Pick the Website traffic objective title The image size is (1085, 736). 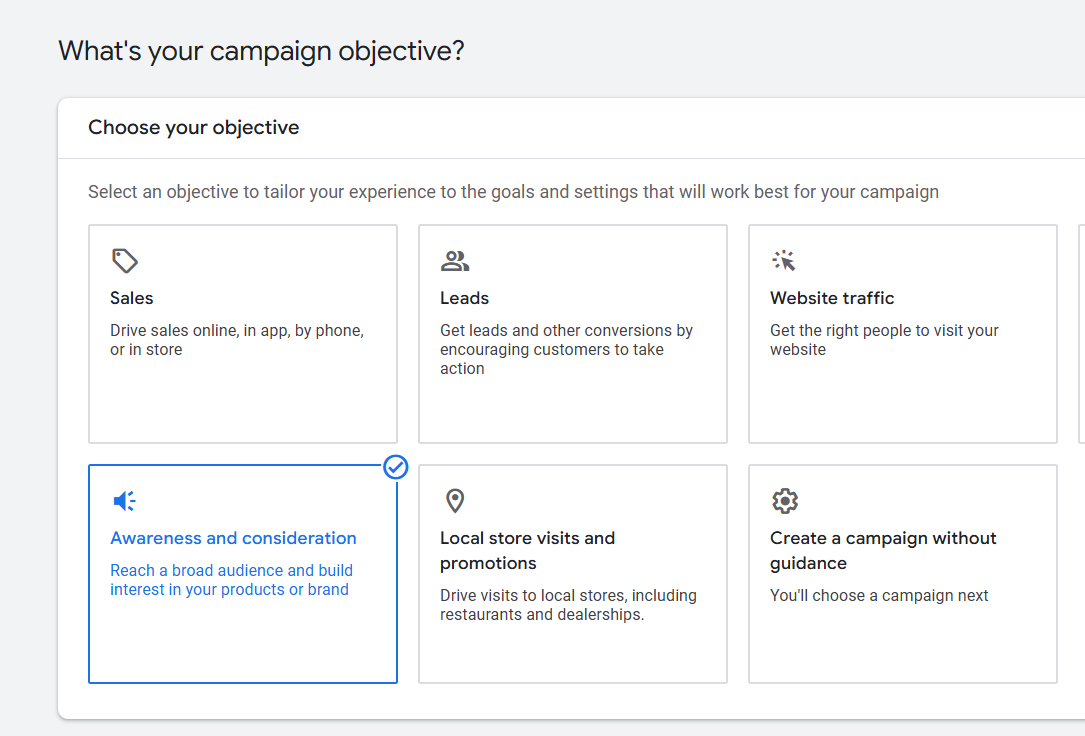click(832, 298)
